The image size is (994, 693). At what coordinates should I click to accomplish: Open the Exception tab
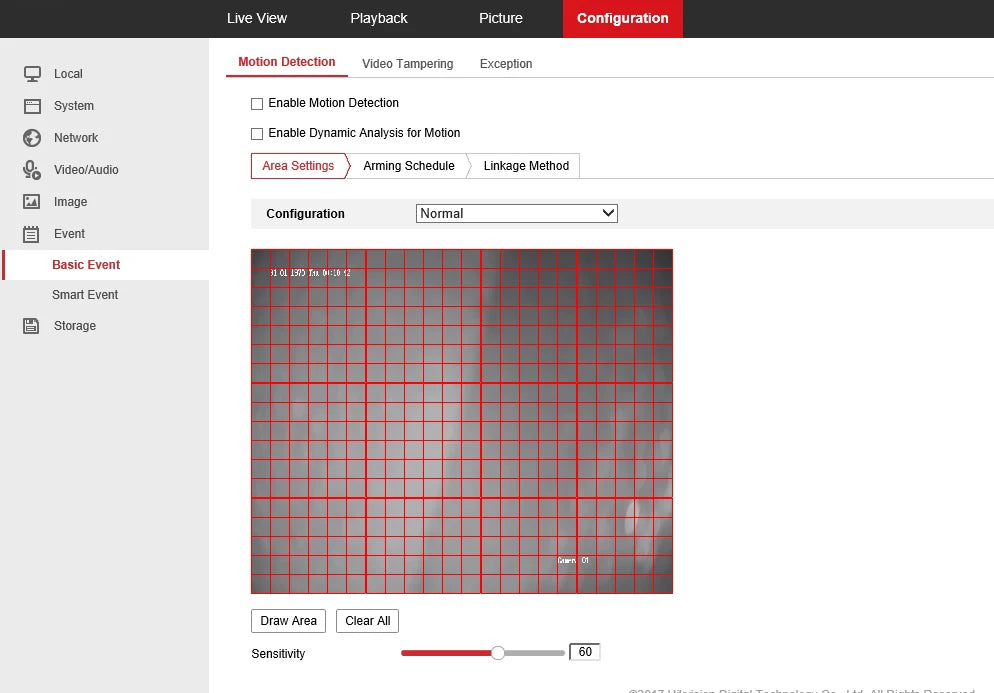pyautogui.click(x=506, y=64)
